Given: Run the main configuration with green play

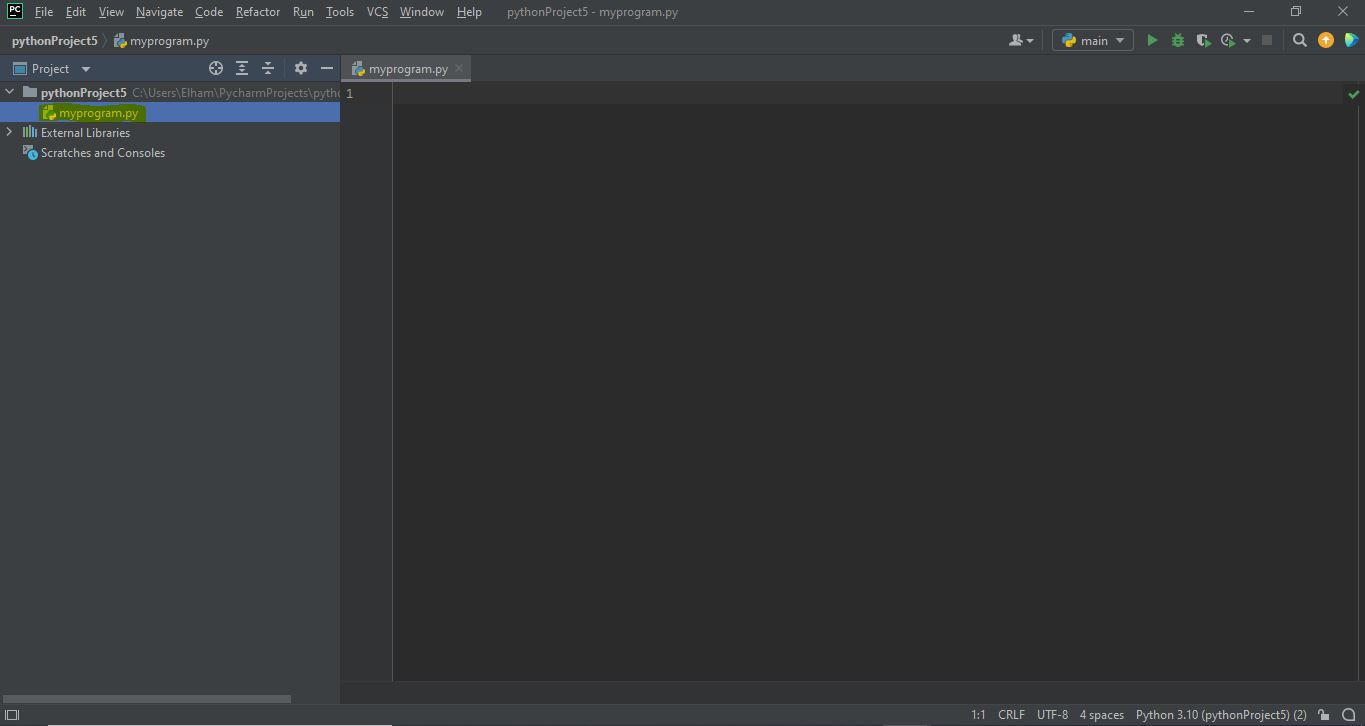Looking at the screenshot, I should 1152,41.
